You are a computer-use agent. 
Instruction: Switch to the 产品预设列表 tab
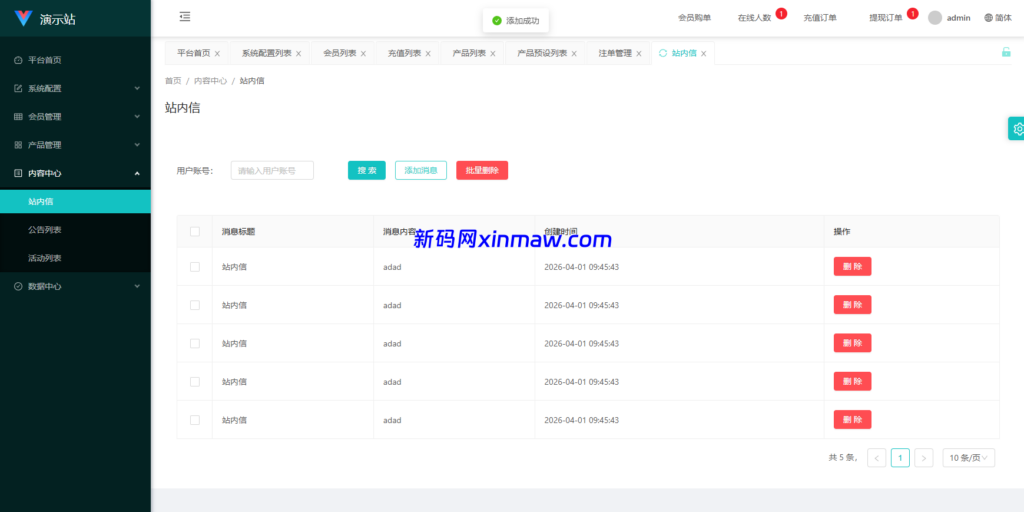click(542, 54)
